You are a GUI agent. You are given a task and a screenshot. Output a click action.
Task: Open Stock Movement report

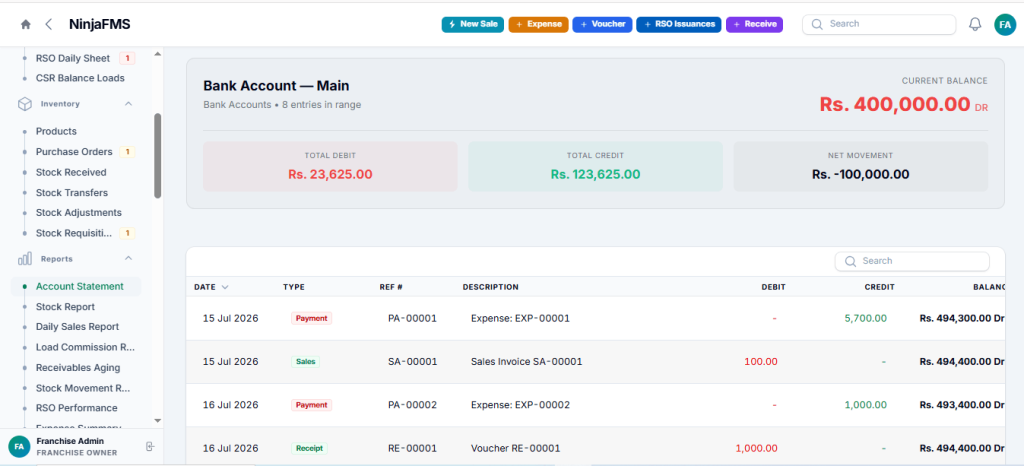(84, 388)
